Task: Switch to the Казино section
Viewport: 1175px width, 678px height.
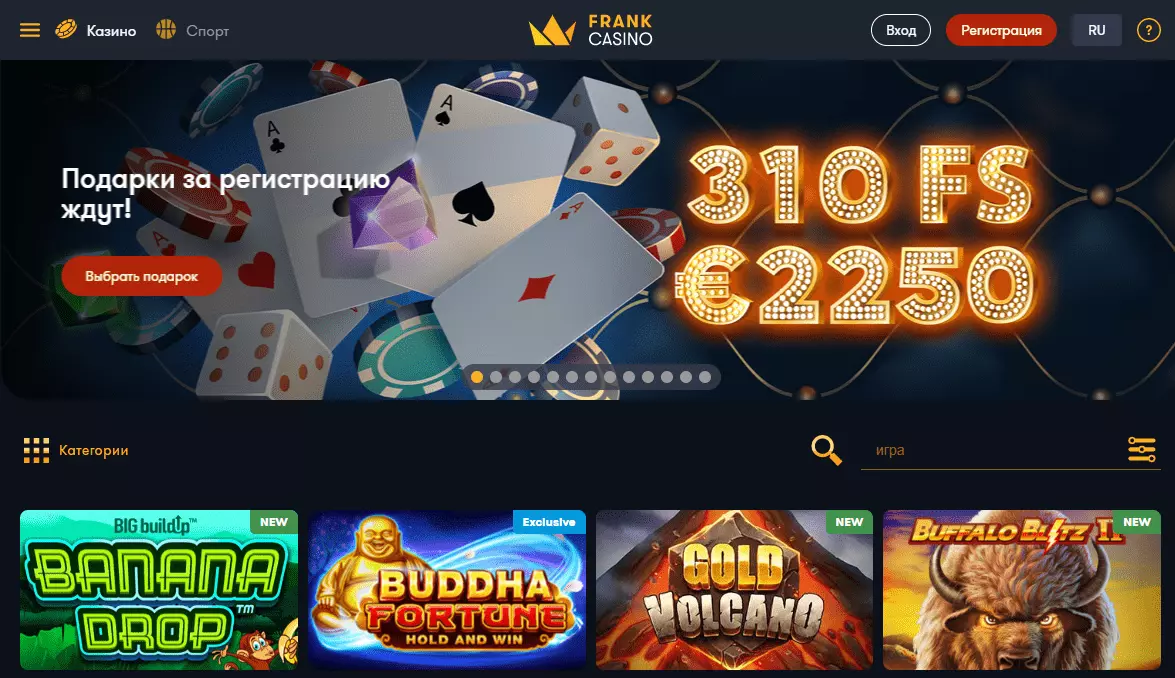Action: point(112,31)
